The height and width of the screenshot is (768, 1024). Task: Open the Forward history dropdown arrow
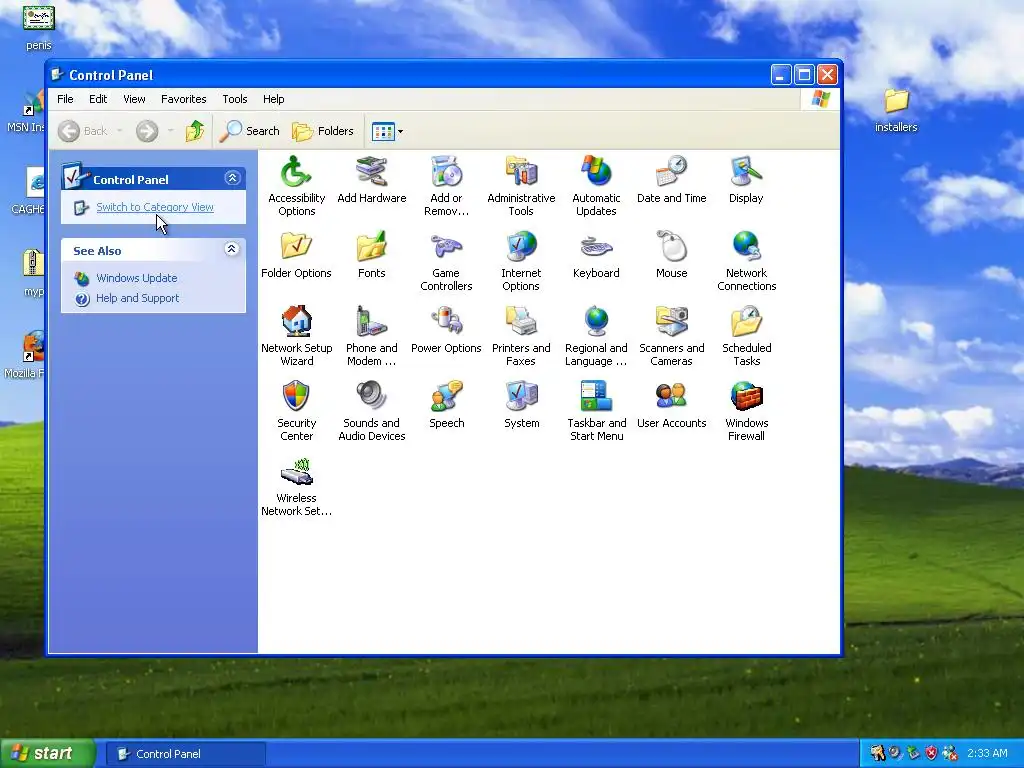coord(170,131)
